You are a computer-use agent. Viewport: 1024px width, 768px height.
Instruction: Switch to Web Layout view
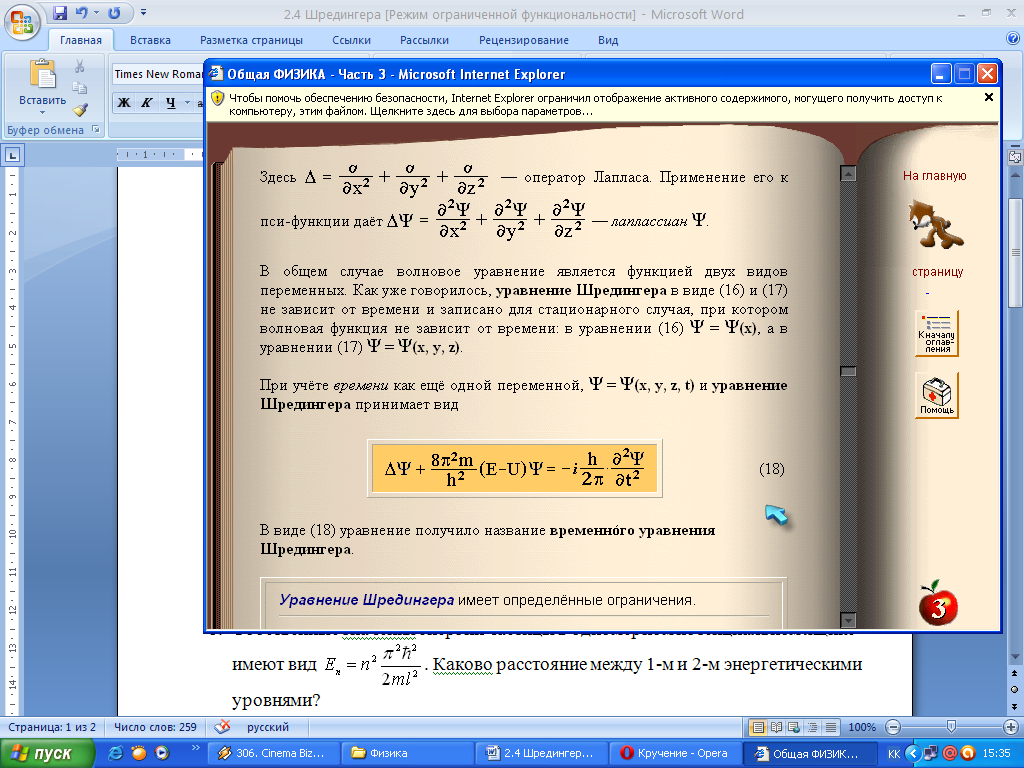[x=794, y=727]
